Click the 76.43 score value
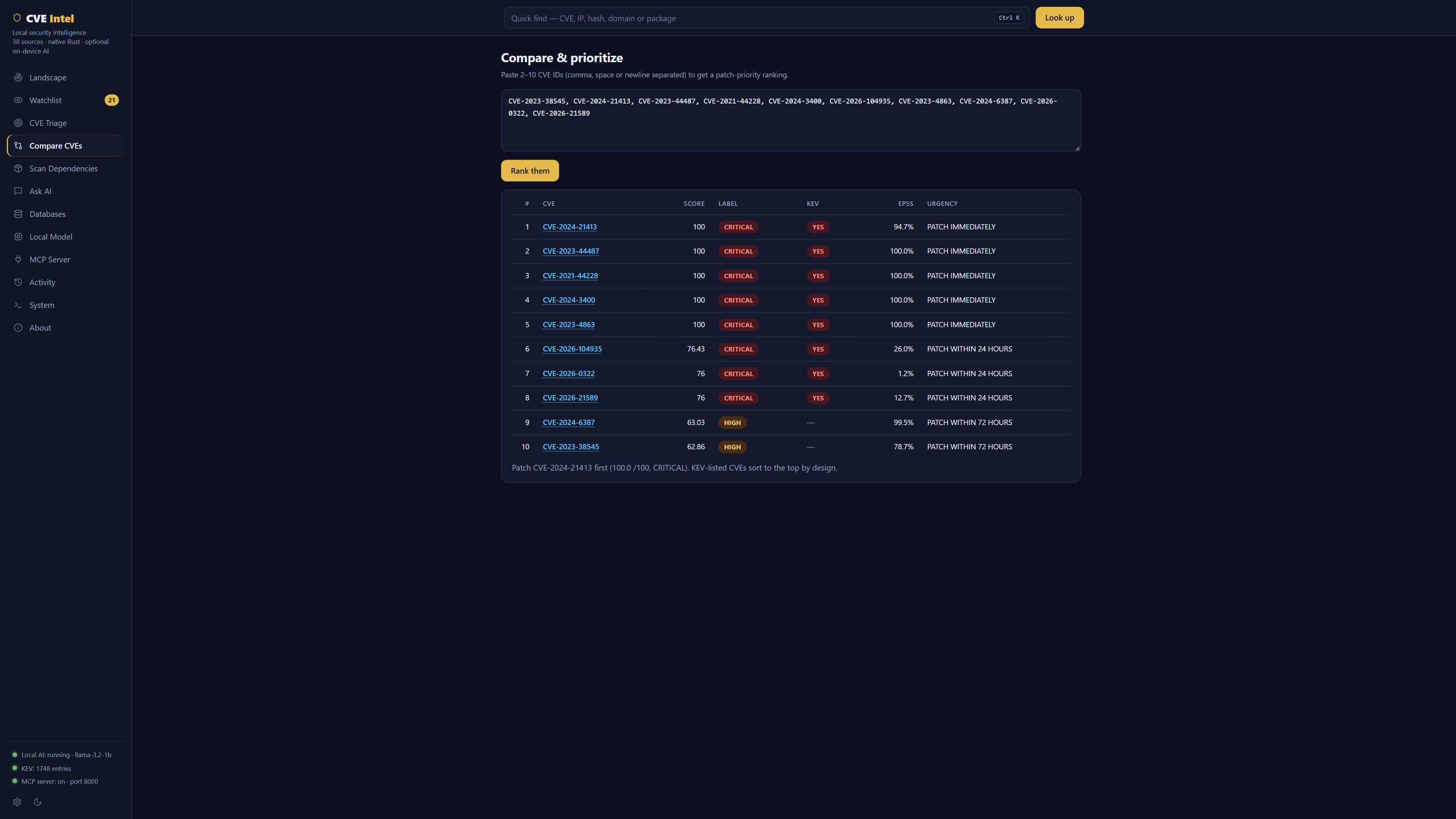1456x819 pixels. pos(696,349)
